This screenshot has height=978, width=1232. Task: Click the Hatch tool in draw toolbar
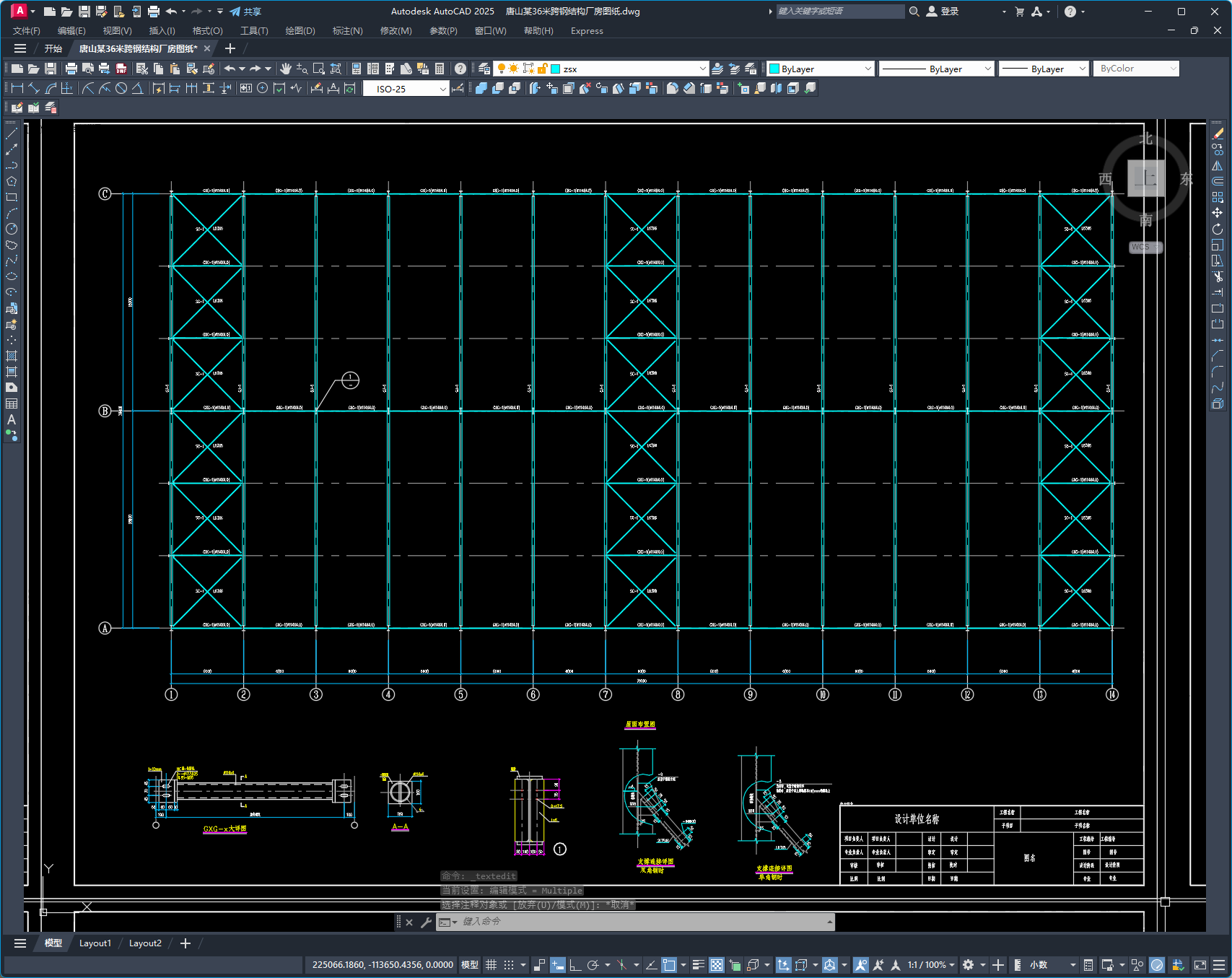pos(12,356)
